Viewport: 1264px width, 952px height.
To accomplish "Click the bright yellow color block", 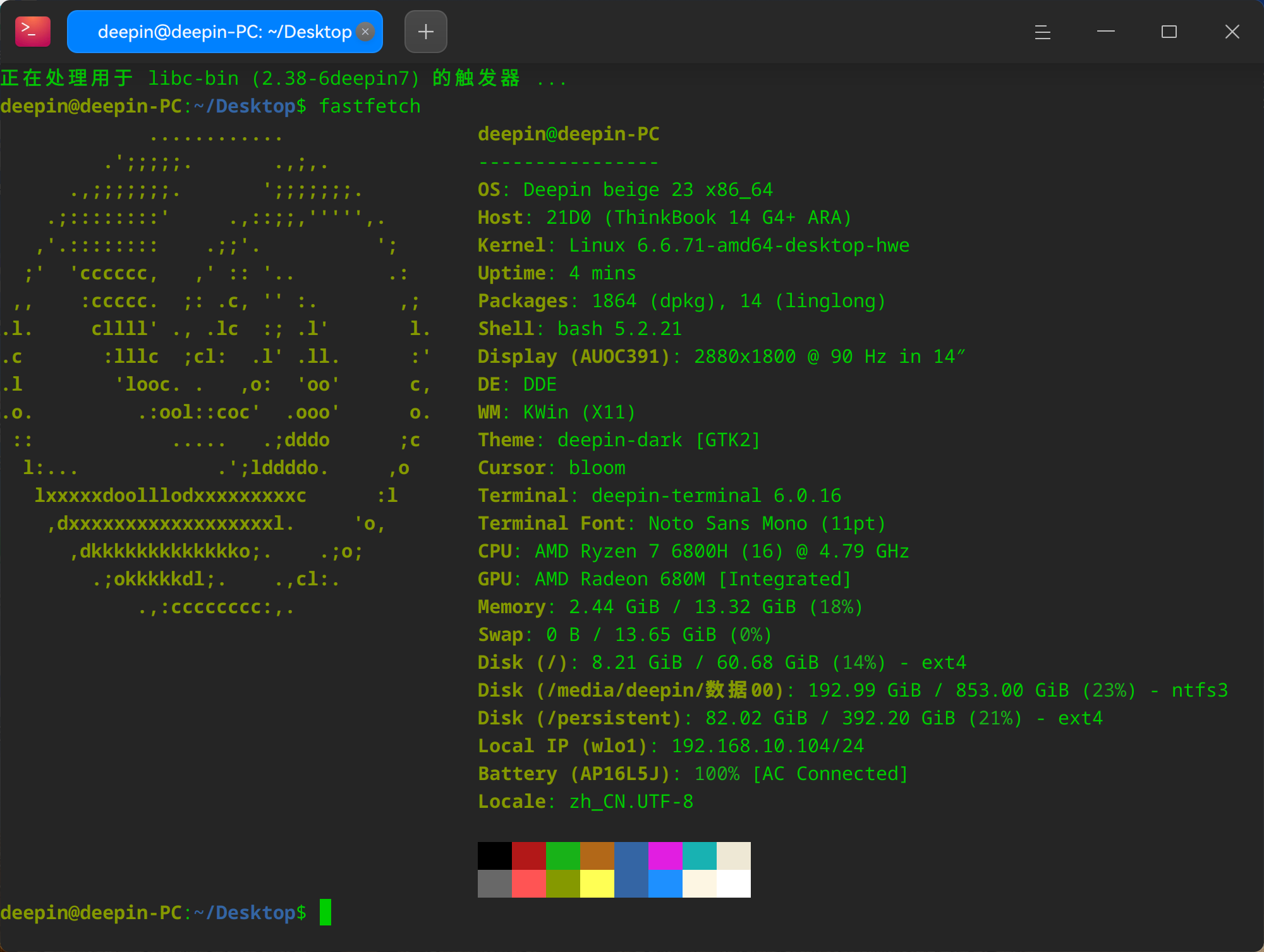I will 597,884.
